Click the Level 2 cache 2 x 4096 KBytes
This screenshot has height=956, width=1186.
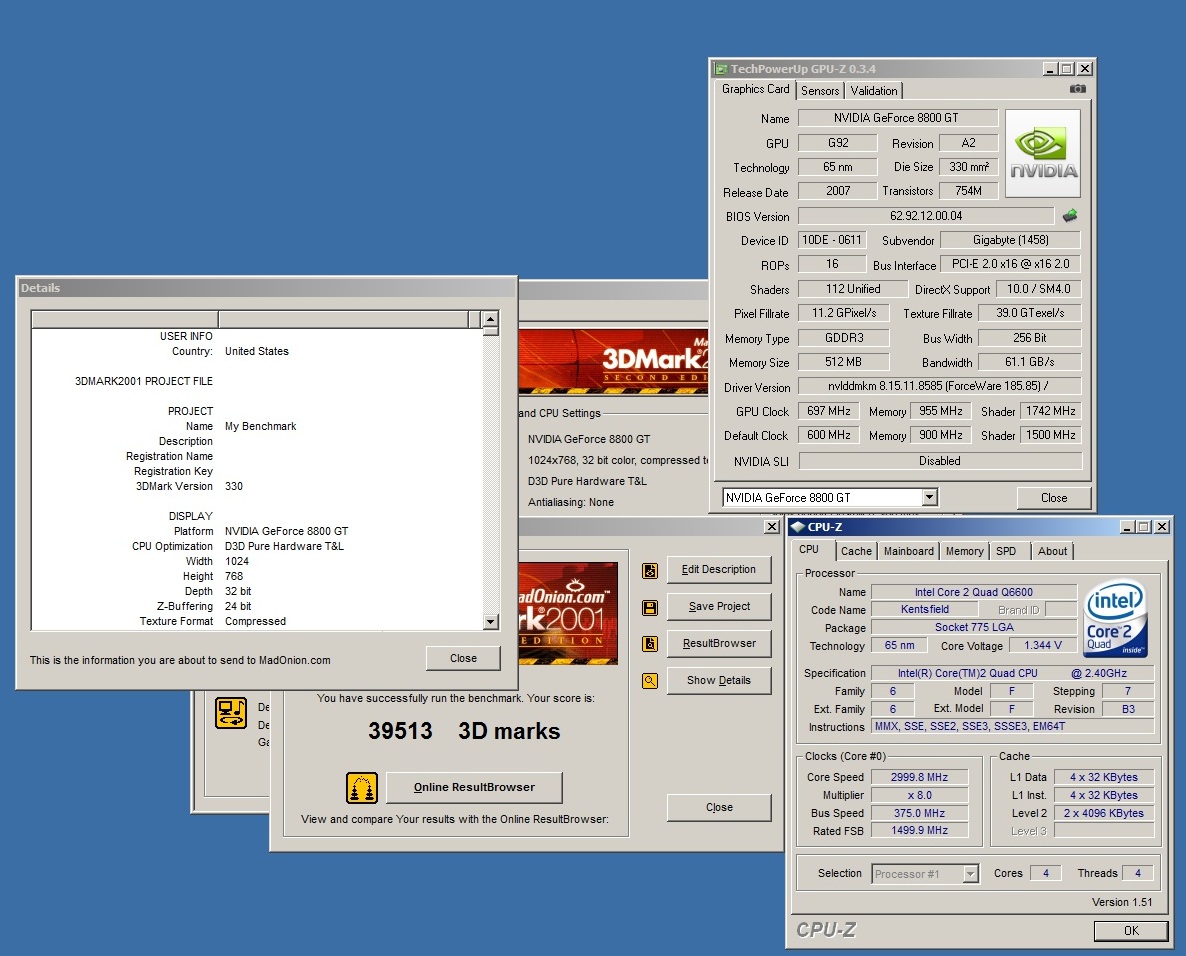pyautogui.click(x=1104, y=813)
